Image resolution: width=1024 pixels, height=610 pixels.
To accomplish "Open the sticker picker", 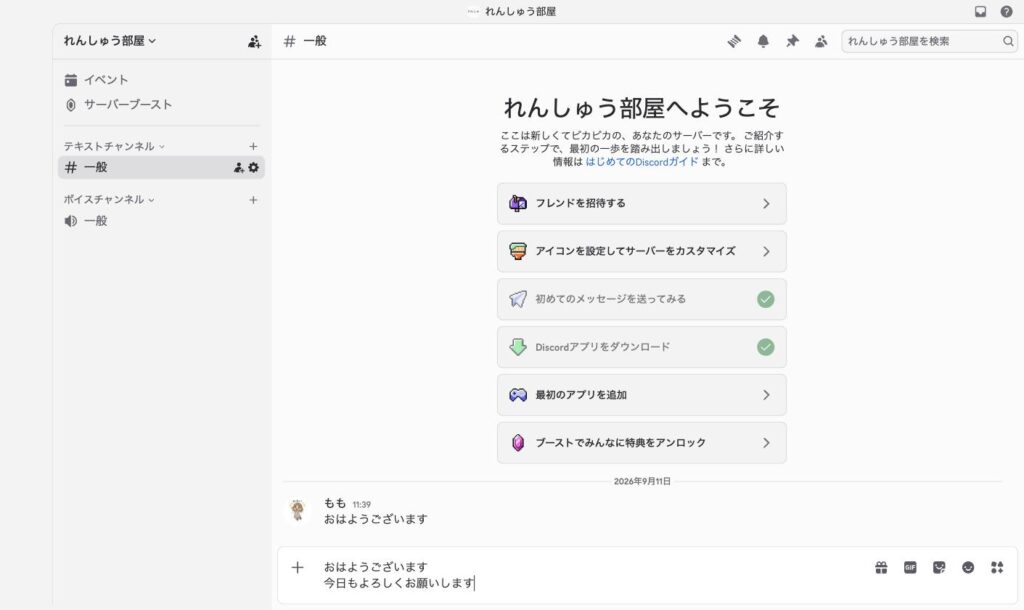I will pos(939,568).
